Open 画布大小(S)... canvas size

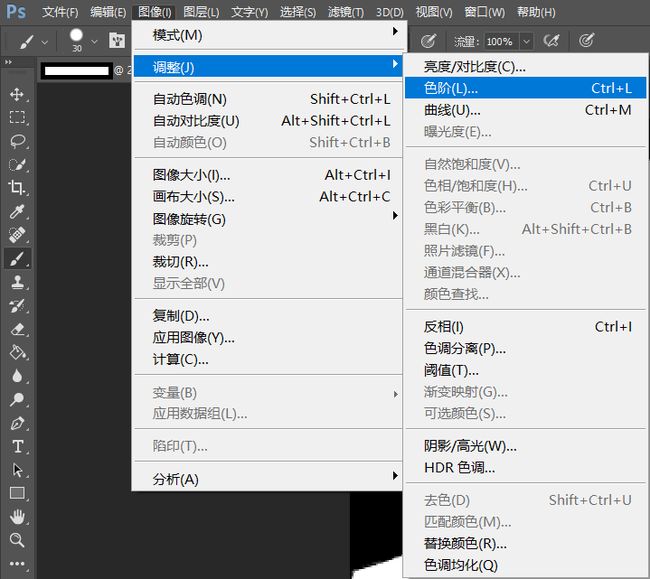click(x=268, y=196)
